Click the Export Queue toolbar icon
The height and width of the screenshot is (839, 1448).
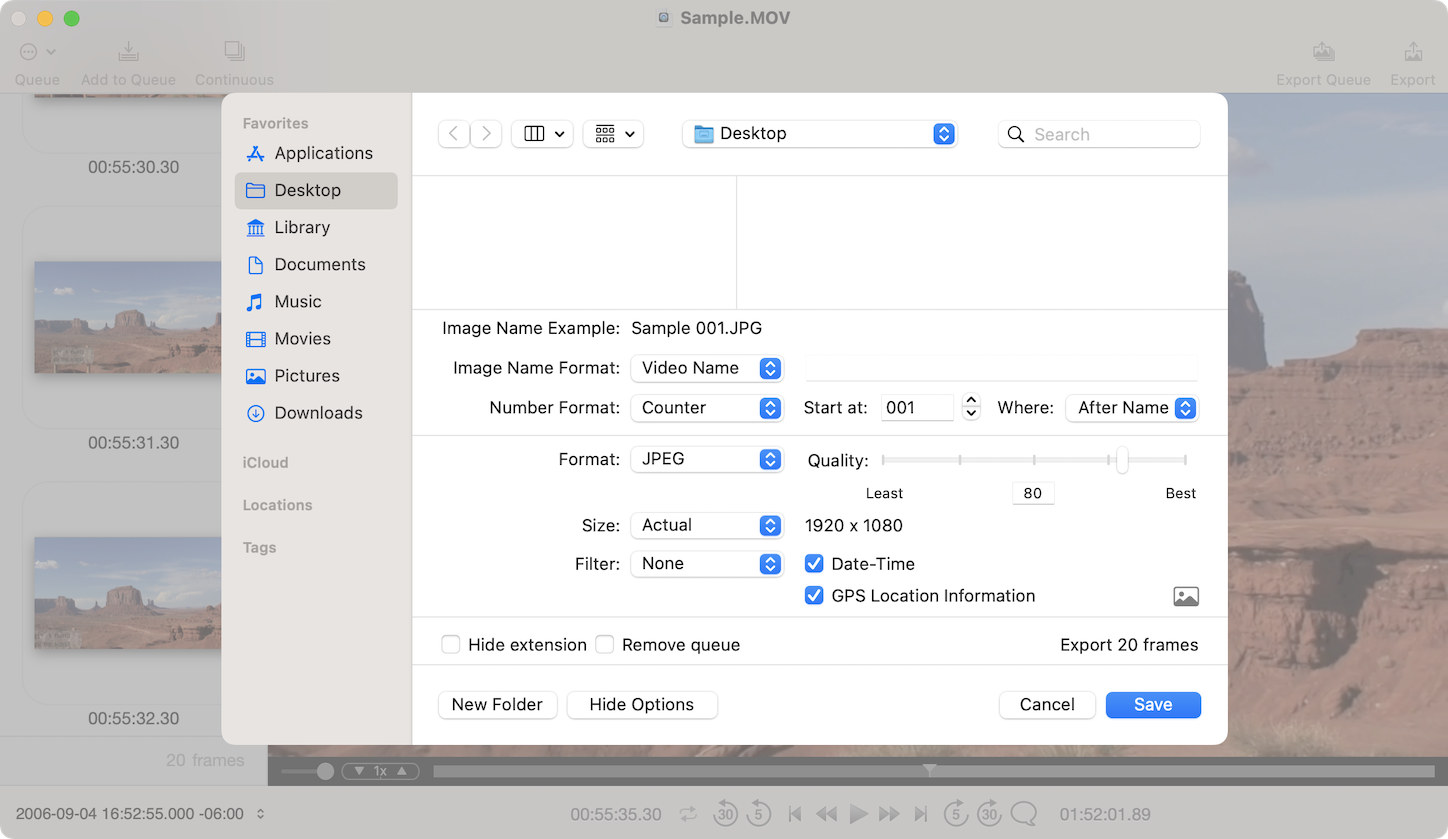1323,51
